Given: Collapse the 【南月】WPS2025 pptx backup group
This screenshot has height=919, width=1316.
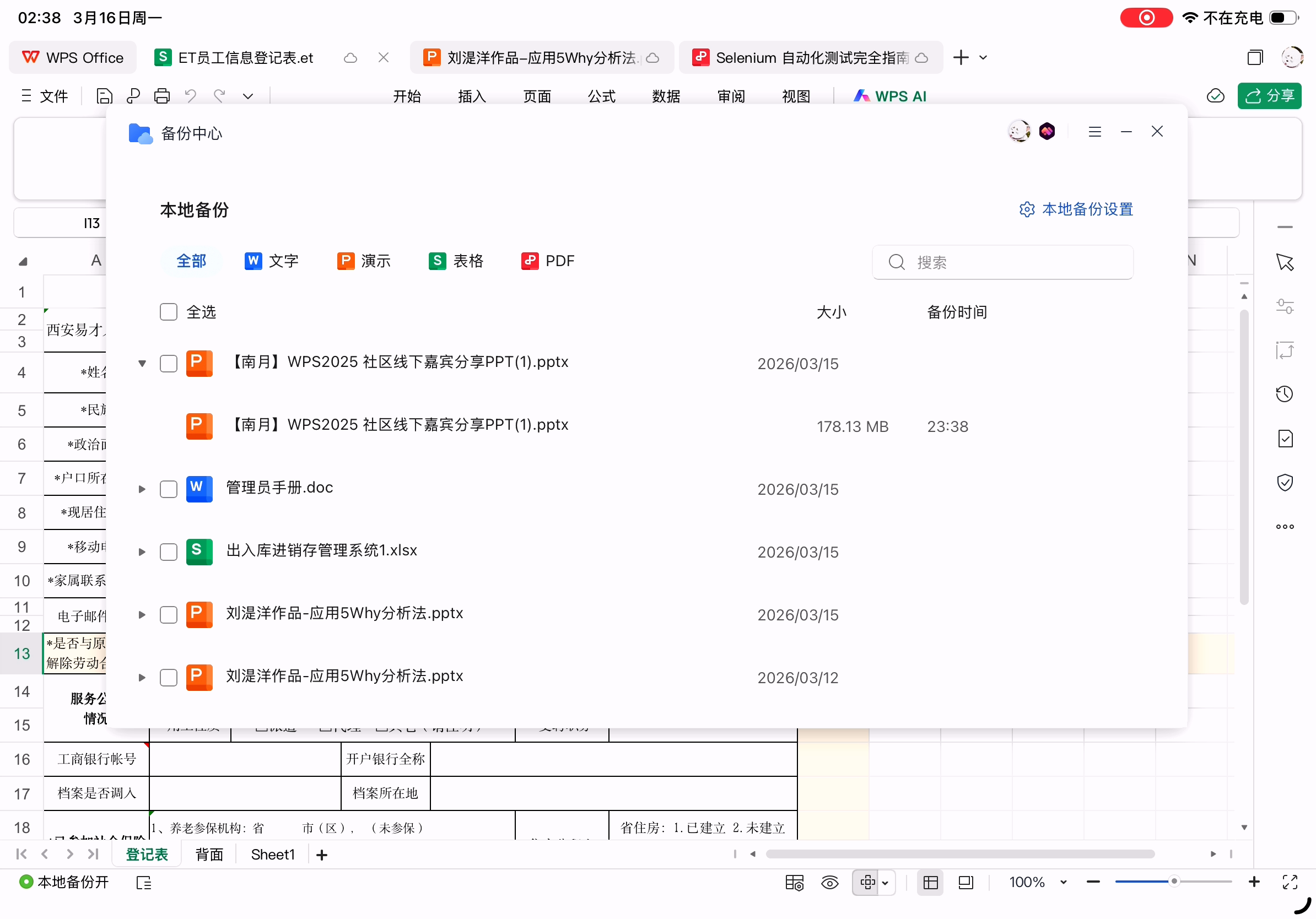Looking at the screenshot, I should click(x=142, y=363).
